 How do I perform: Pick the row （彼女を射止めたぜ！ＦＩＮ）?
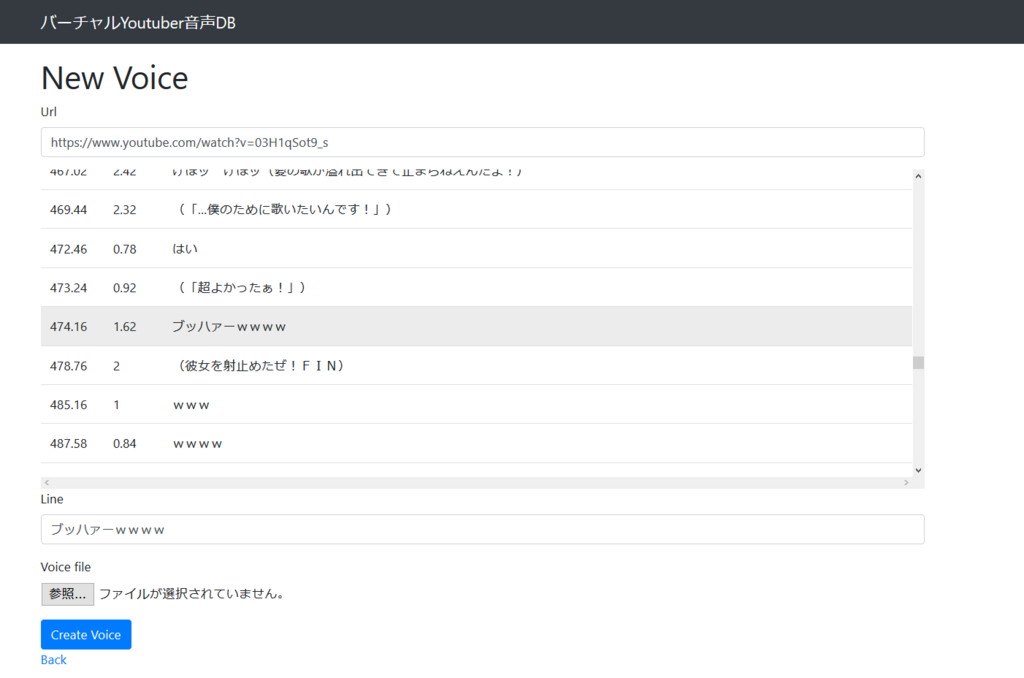click(x=476, y=366)
